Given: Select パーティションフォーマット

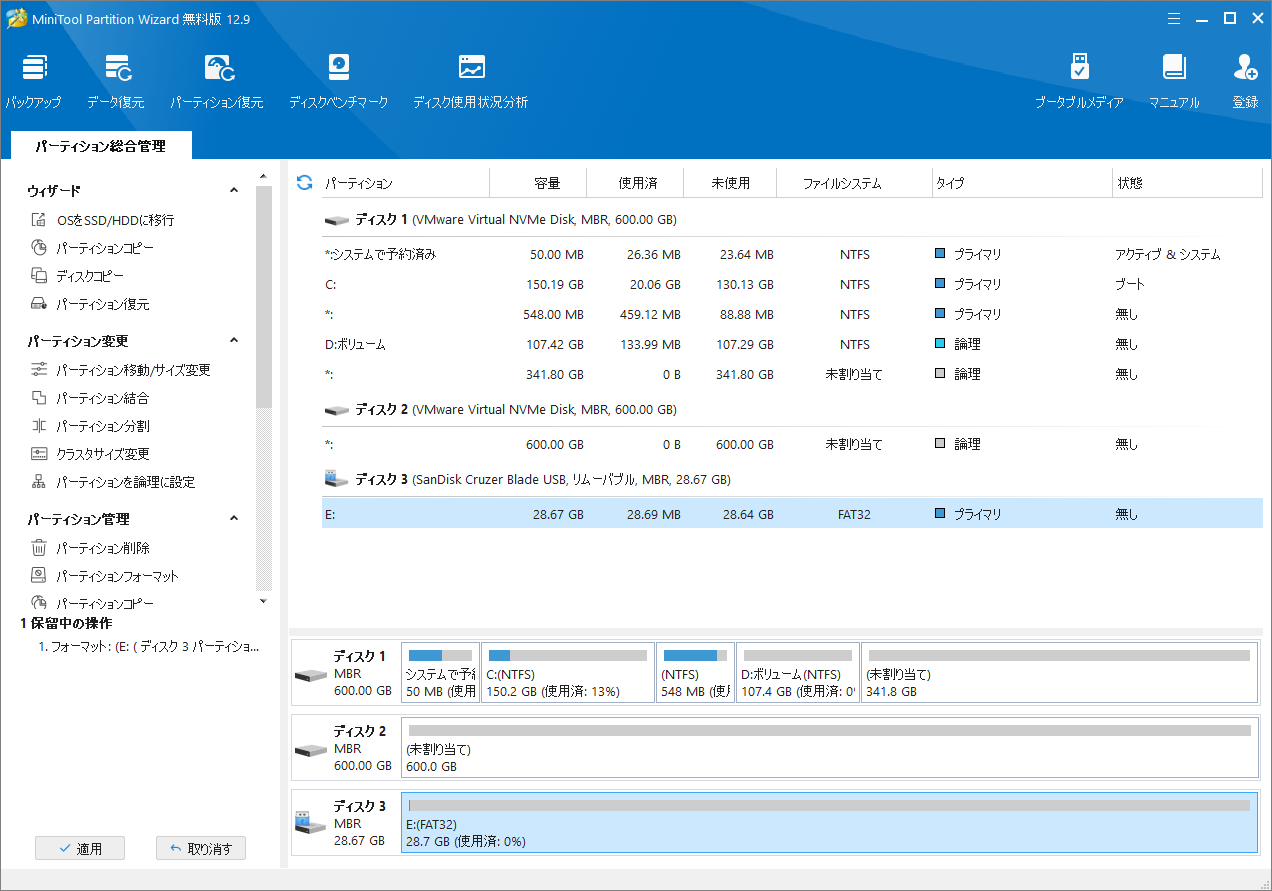Looking at the screenshot, I should pos(104,576).
